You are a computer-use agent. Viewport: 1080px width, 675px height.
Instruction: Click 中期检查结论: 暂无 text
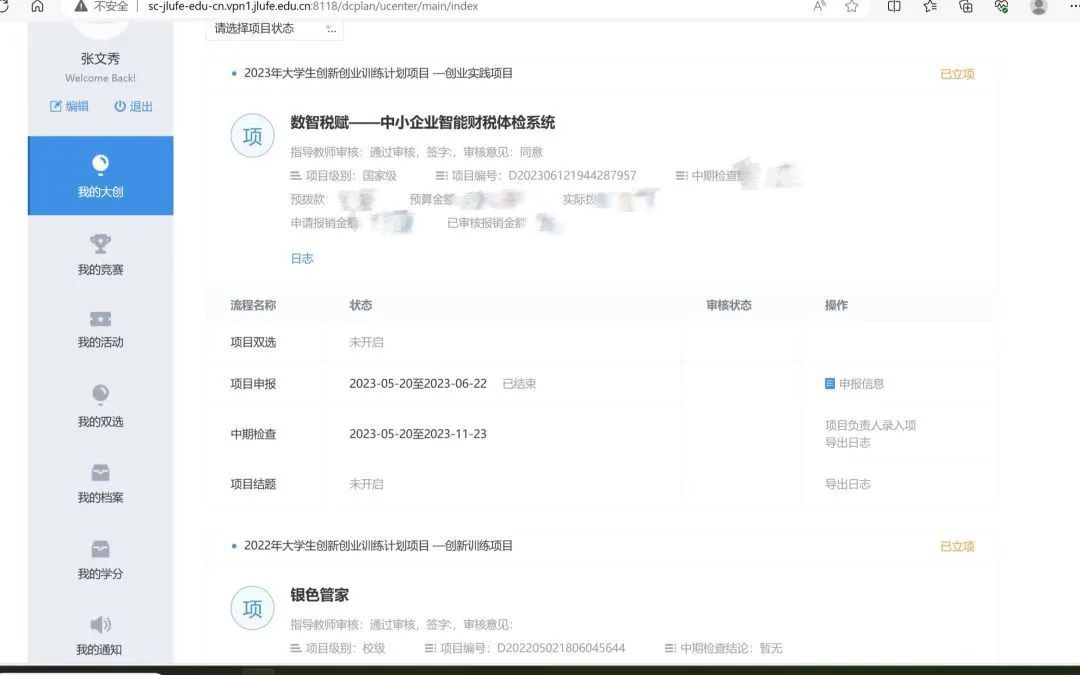click(724, 648)
